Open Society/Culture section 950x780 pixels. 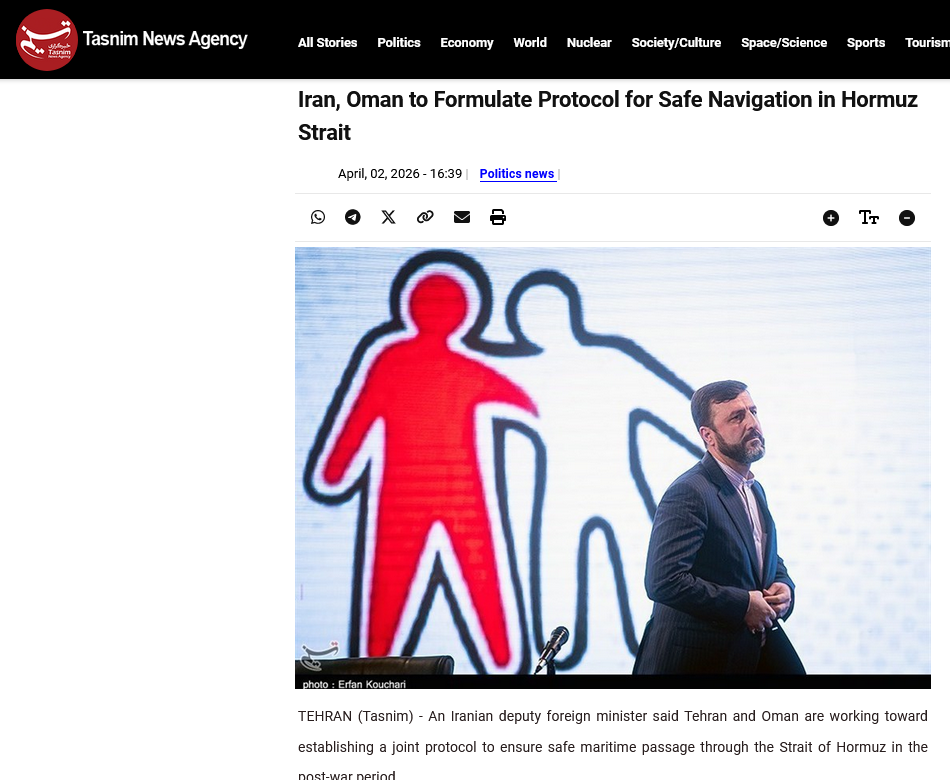click(676, 42)
